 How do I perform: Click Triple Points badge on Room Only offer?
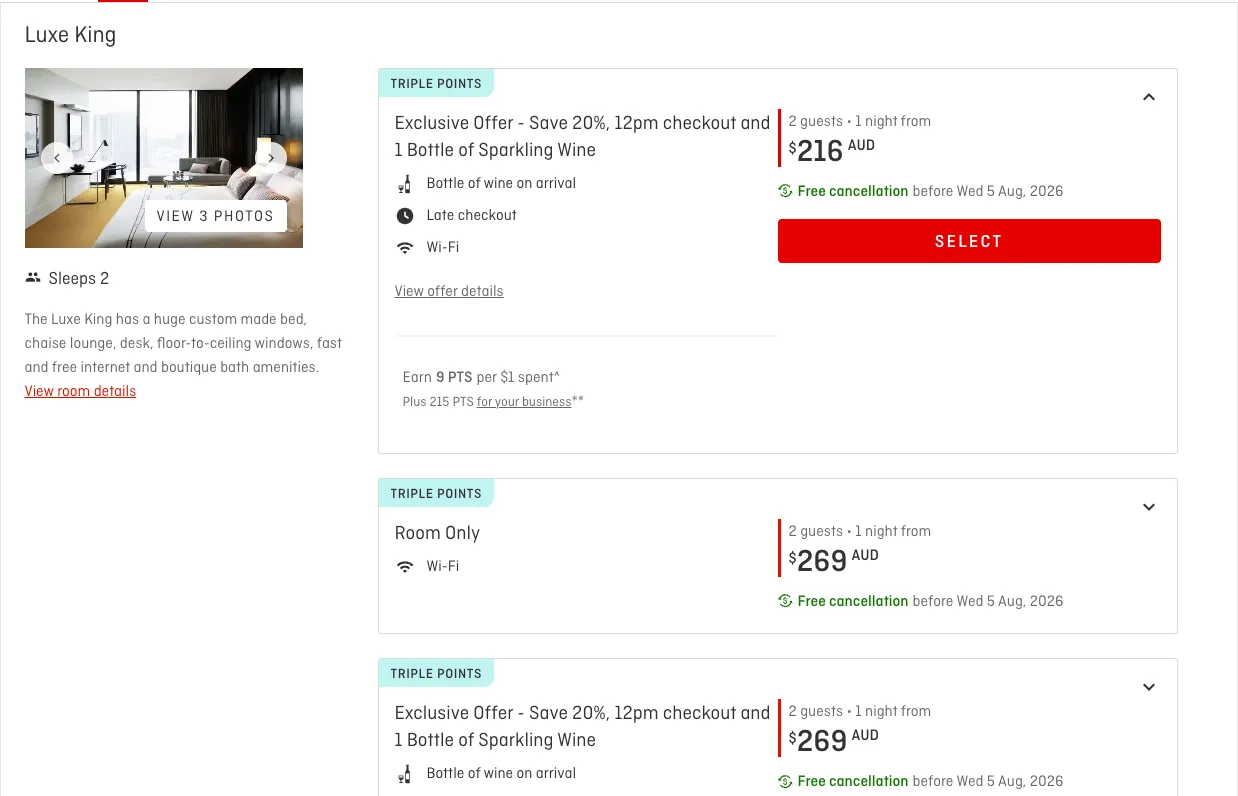(x=436, y=494)
